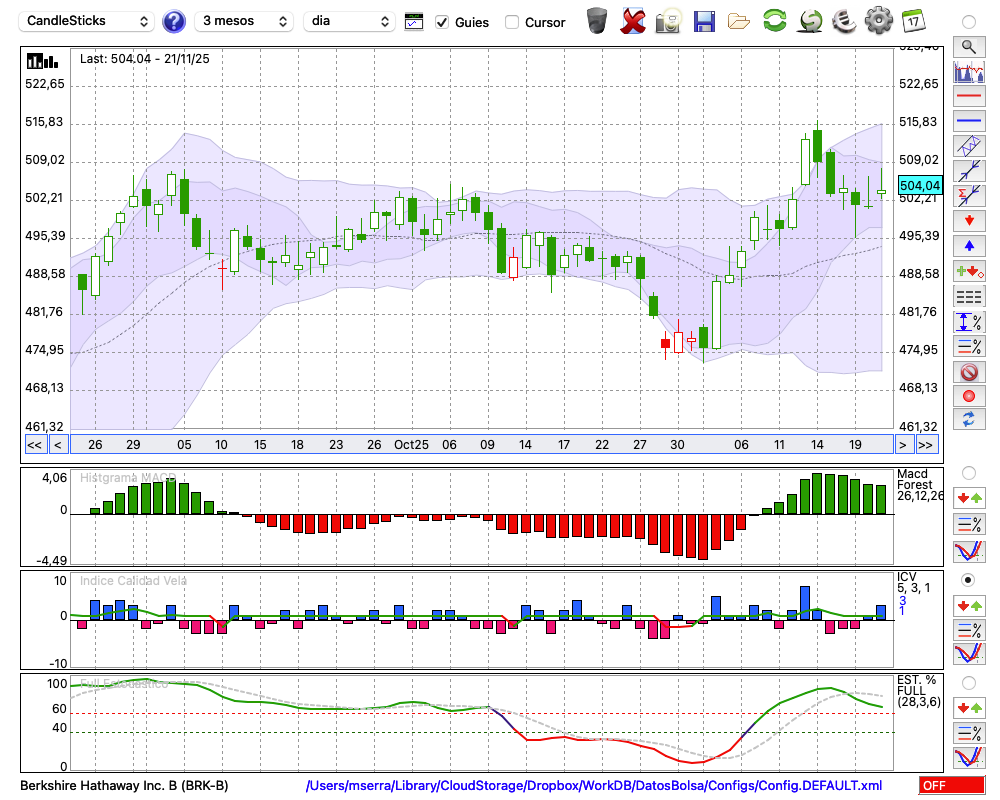Click the trash can icon in the toolbar
The height and width of the screenshot is (800, 1000).
tap(597, 20)
